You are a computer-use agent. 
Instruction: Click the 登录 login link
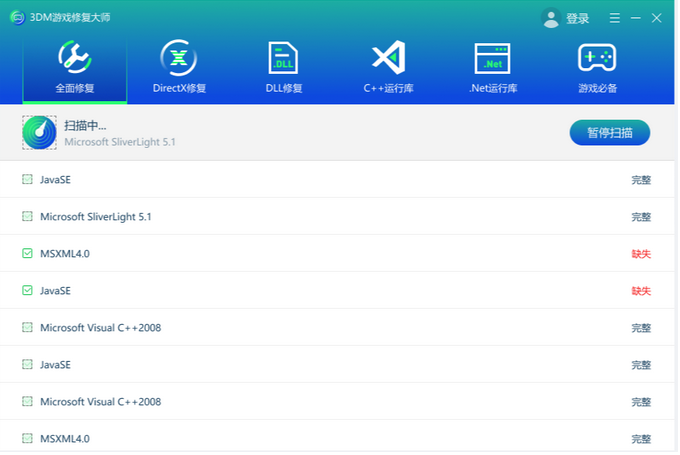click(x=578, y=18)
